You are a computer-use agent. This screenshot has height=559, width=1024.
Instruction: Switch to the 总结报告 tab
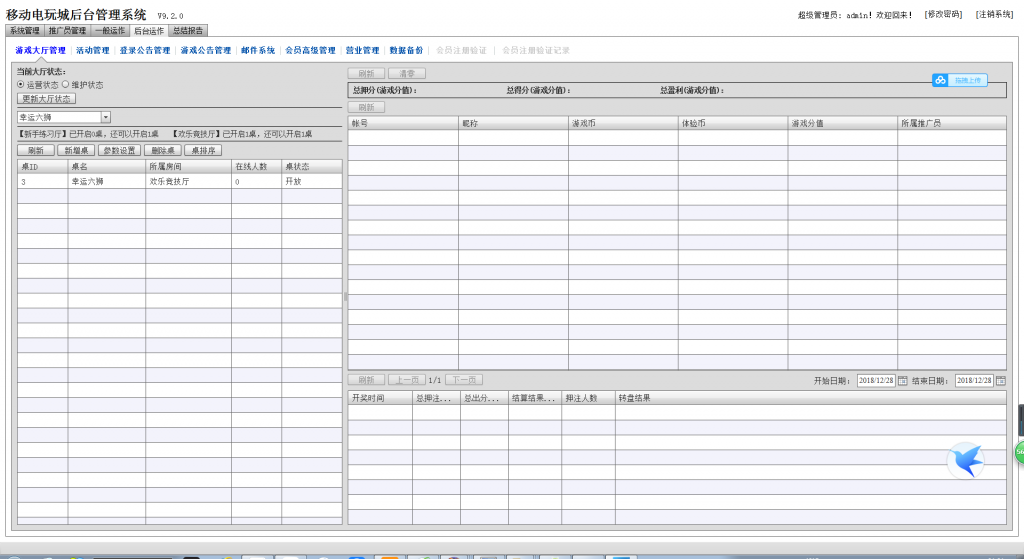188,31
